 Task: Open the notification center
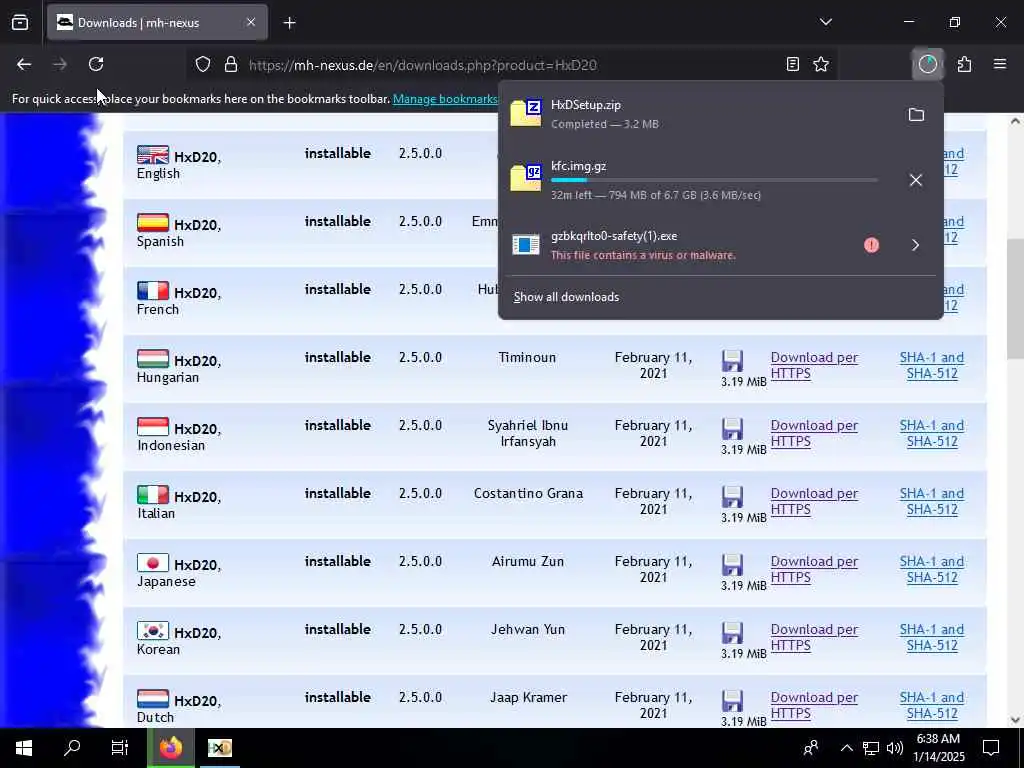pyautogui.click(x=991, y=748)
